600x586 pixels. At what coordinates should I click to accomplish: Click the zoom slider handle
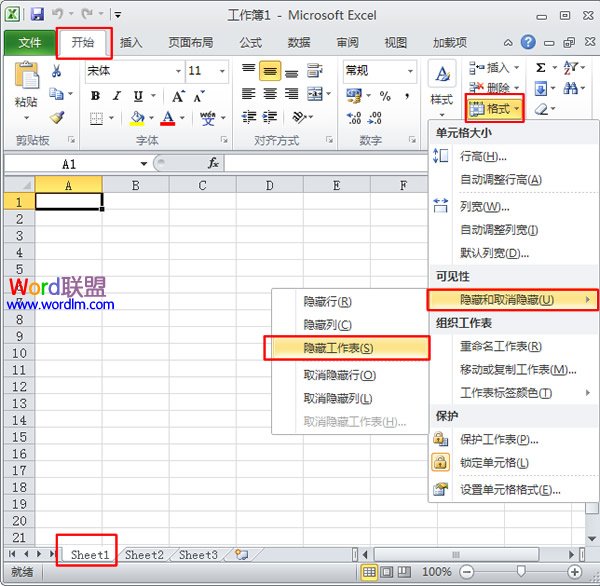point(521,572)
